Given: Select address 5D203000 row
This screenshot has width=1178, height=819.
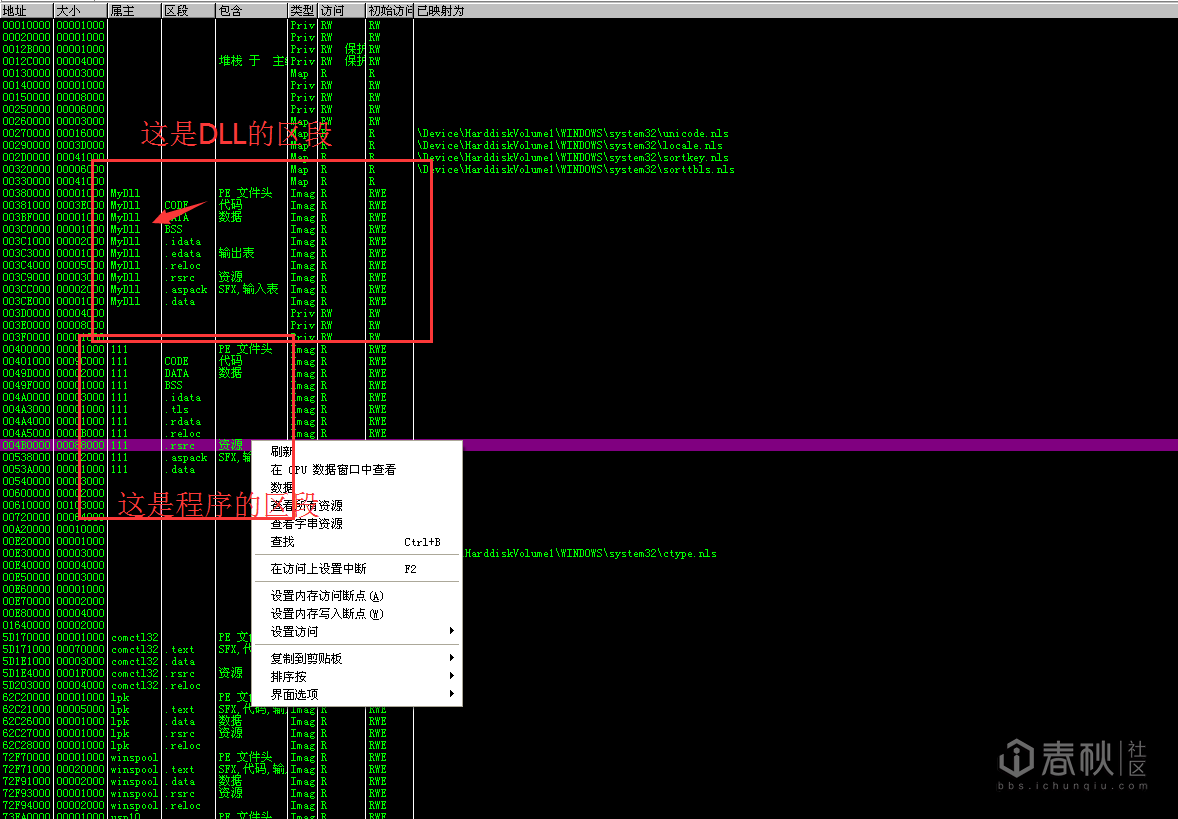Looking at the screenshot, I should (589, 686).
